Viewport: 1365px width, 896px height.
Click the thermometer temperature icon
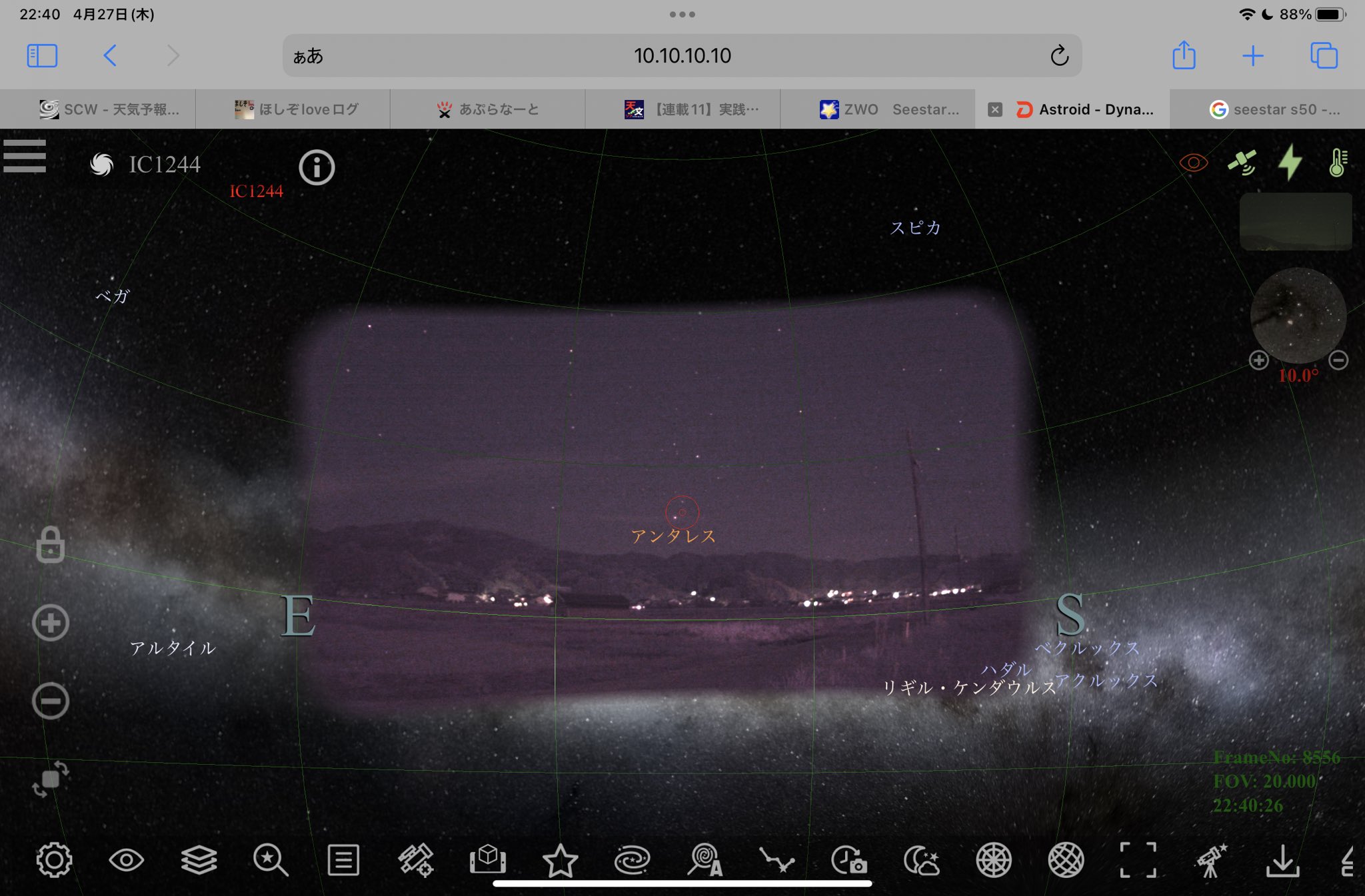(x=1338, y=163)
